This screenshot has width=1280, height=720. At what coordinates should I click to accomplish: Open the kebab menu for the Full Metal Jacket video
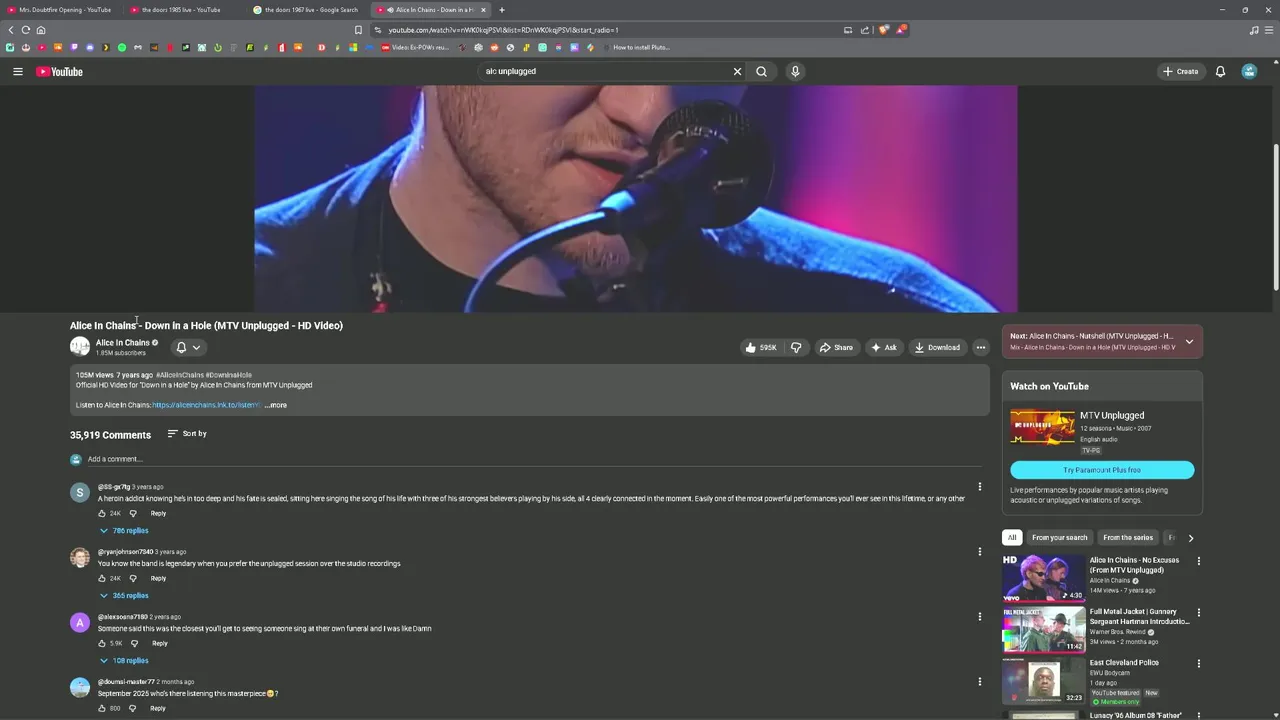1198,612
